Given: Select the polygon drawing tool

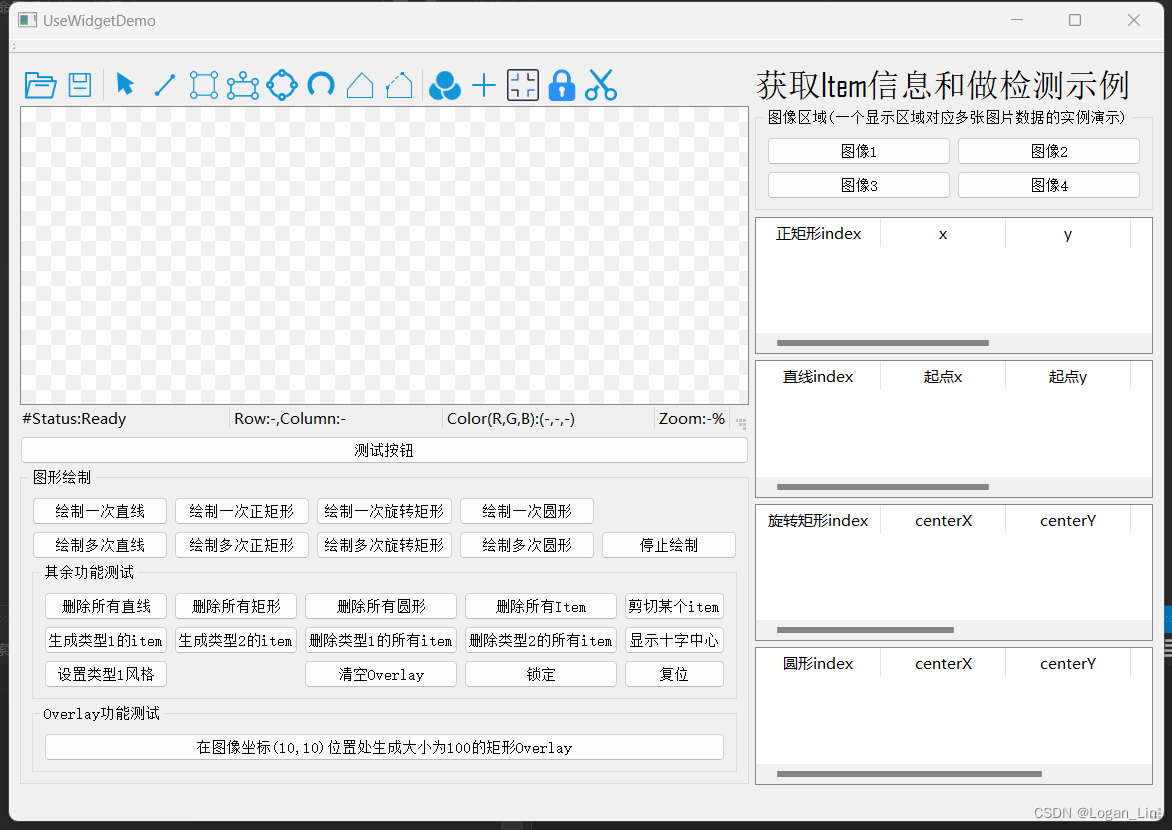Looking at the screenshot, I should tap(360, 85).
